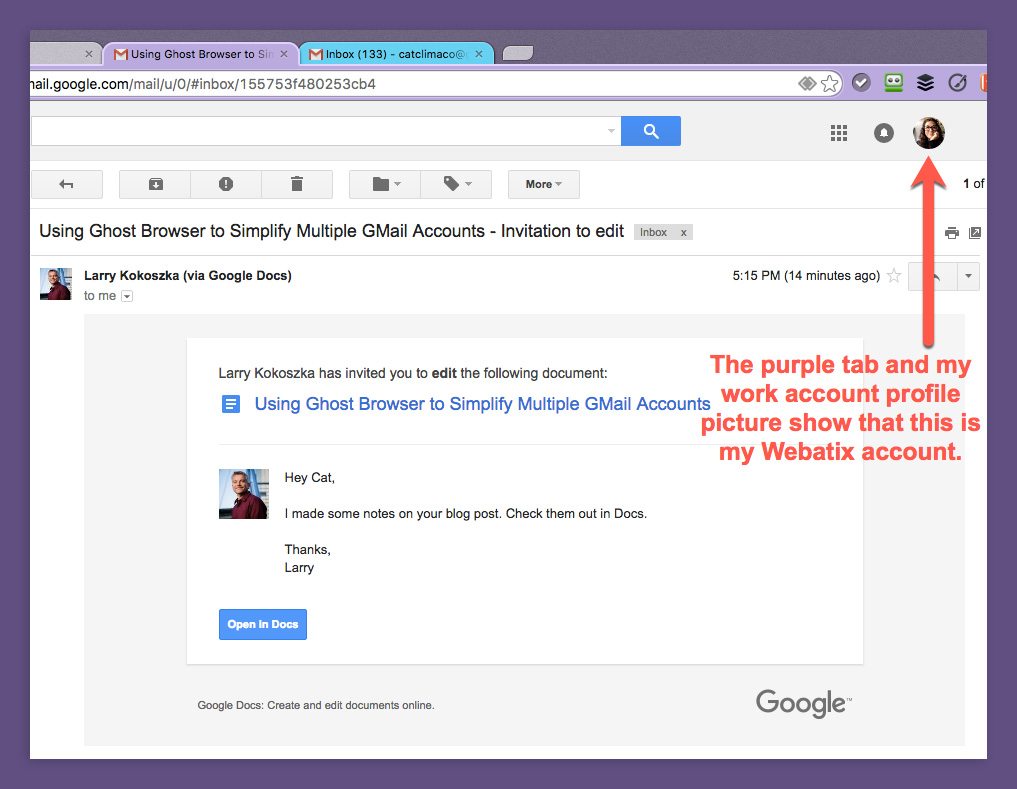Click the checkmark extension icon
The width and height of the screenshot is (1017, 789).
coord(861,82)
